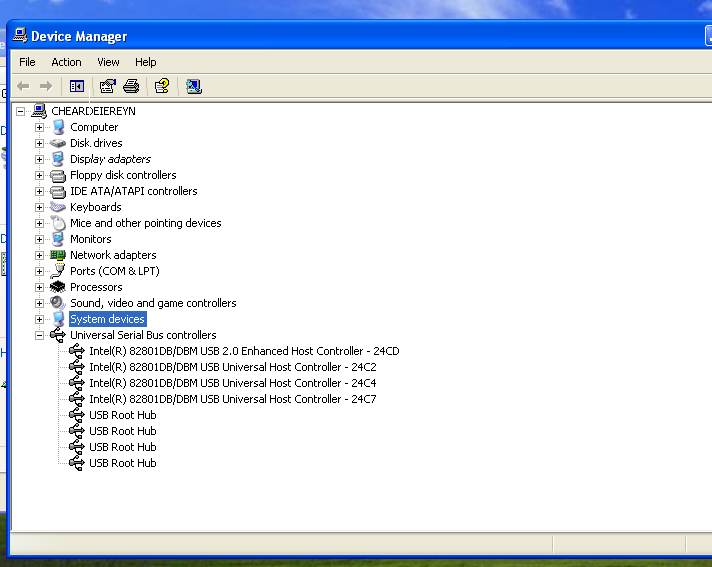Select the System devices label

[108, 319]
